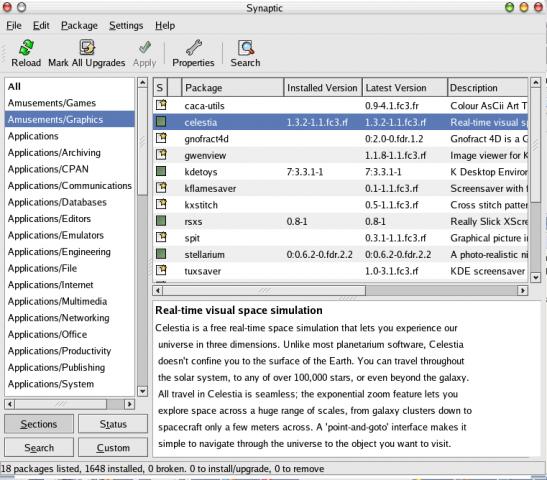547x480 pixels.
Task: Open the Properties wrench icon
Action: coord(194,47)
